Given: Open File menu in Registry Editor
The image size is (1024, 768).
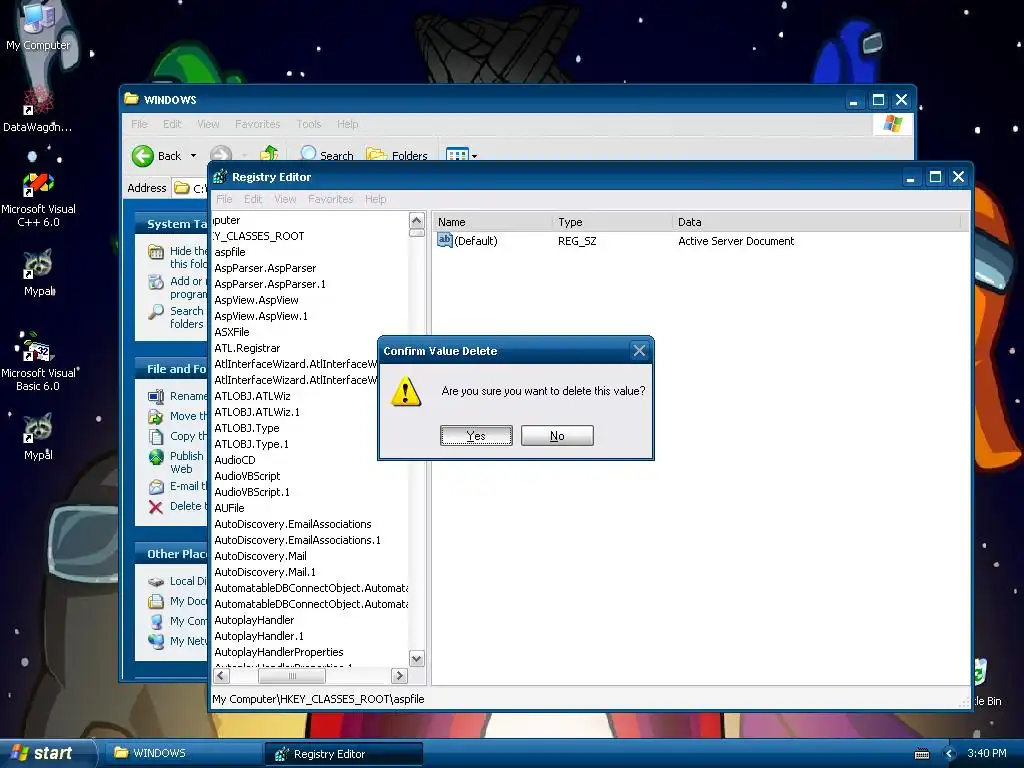Looking at the screenshot, I should point(224,199).
